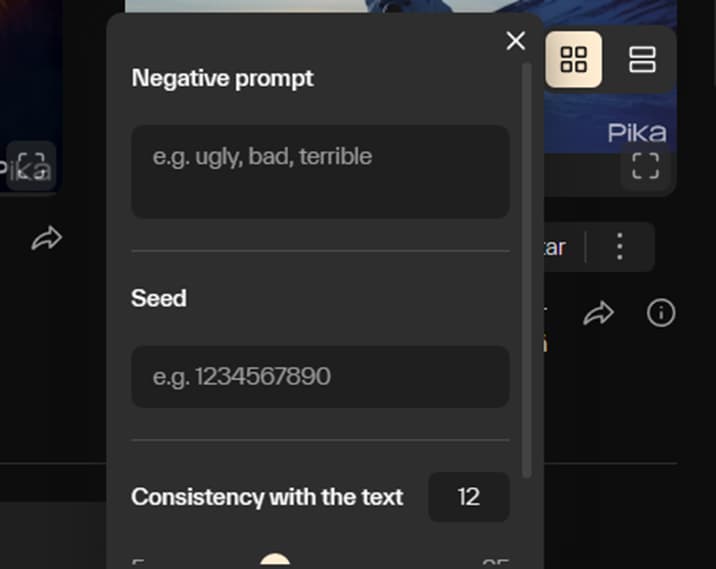The width and height of the screenshot is (716, 569).
Task: Switch to grid view layout
Action: tap(573, 59)
